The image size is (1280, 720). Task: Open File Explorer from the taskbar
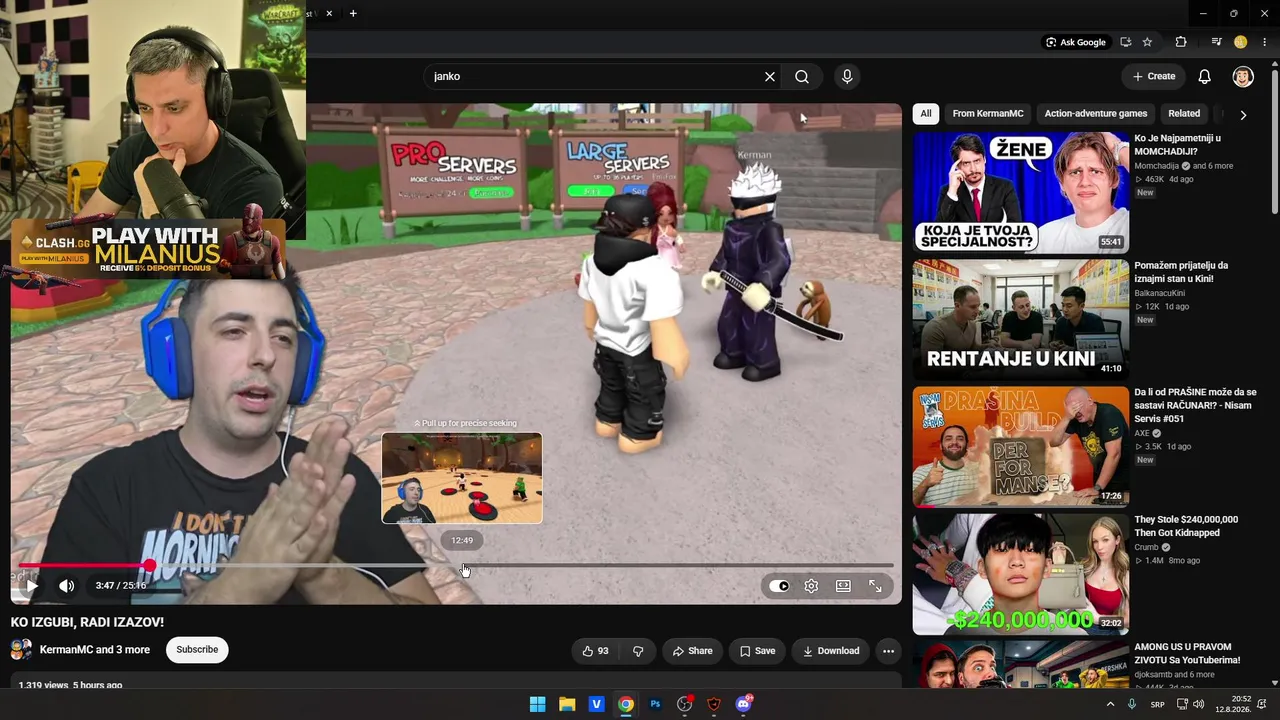coord(567,704)
